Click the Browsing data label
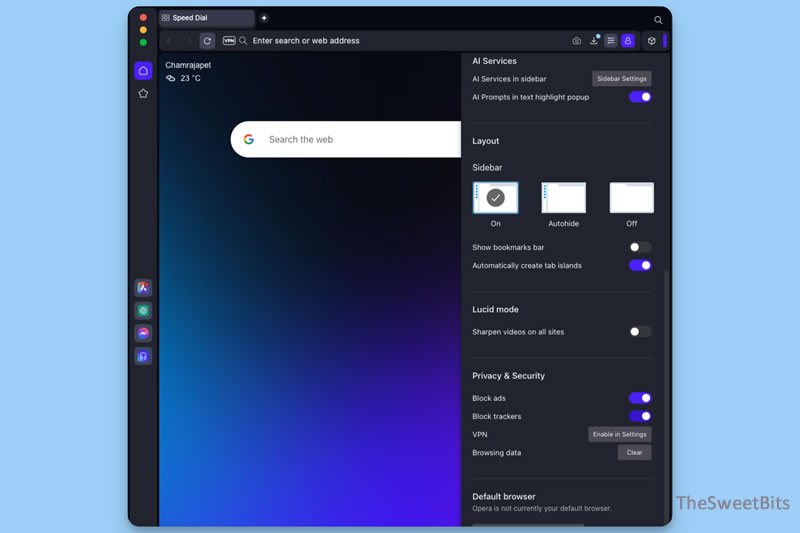This screenshot has width=800, height=533. 496,453
